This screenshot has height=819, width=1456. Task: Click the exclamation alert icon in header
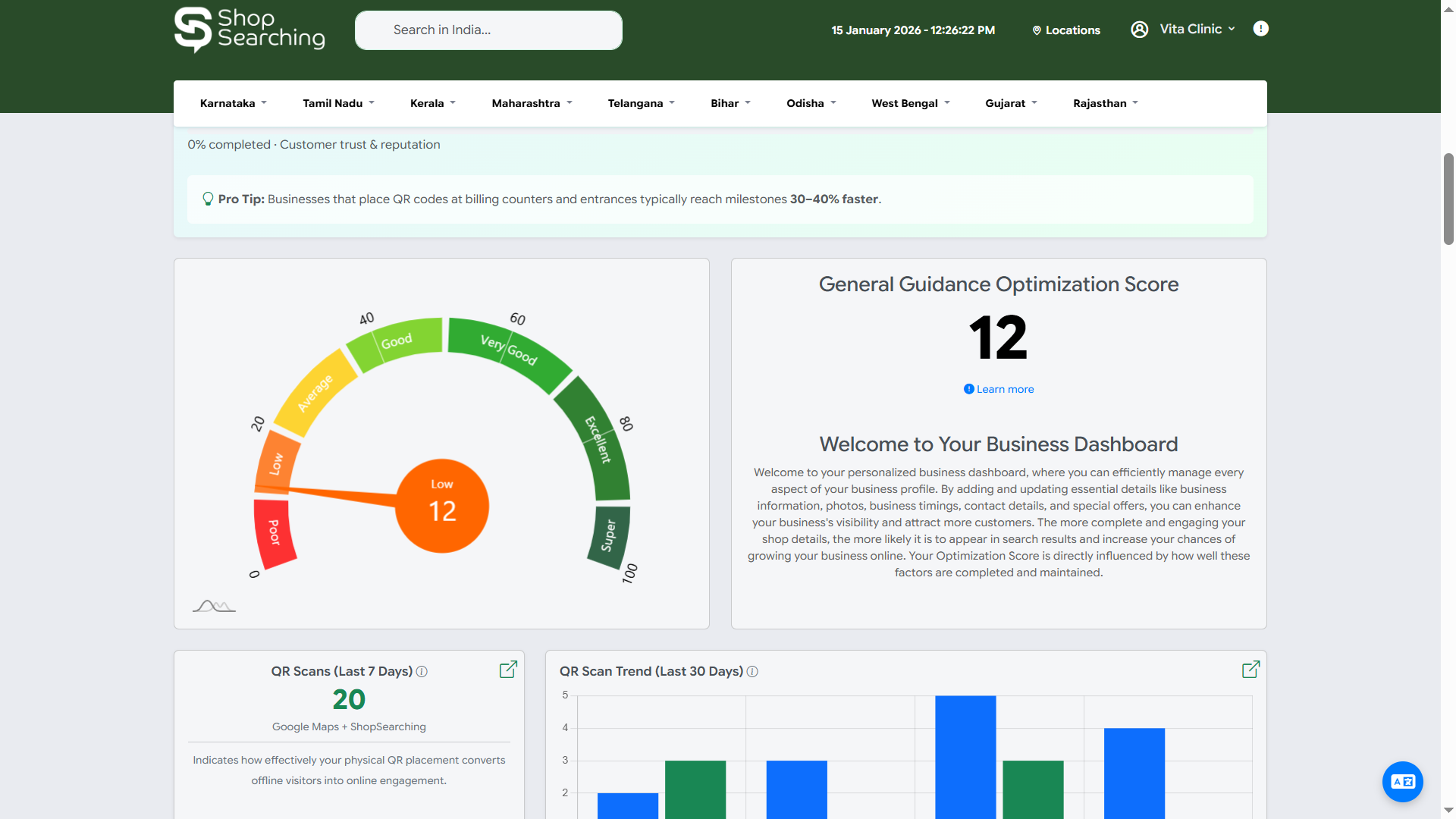click(1260, 29)
